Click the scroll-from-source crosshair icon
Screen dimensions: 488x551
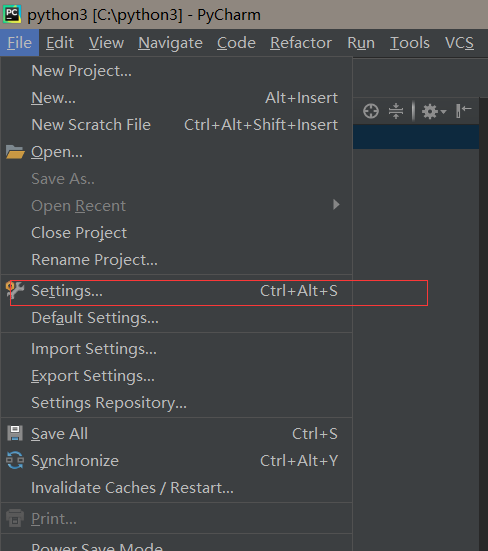pos(371,111)
